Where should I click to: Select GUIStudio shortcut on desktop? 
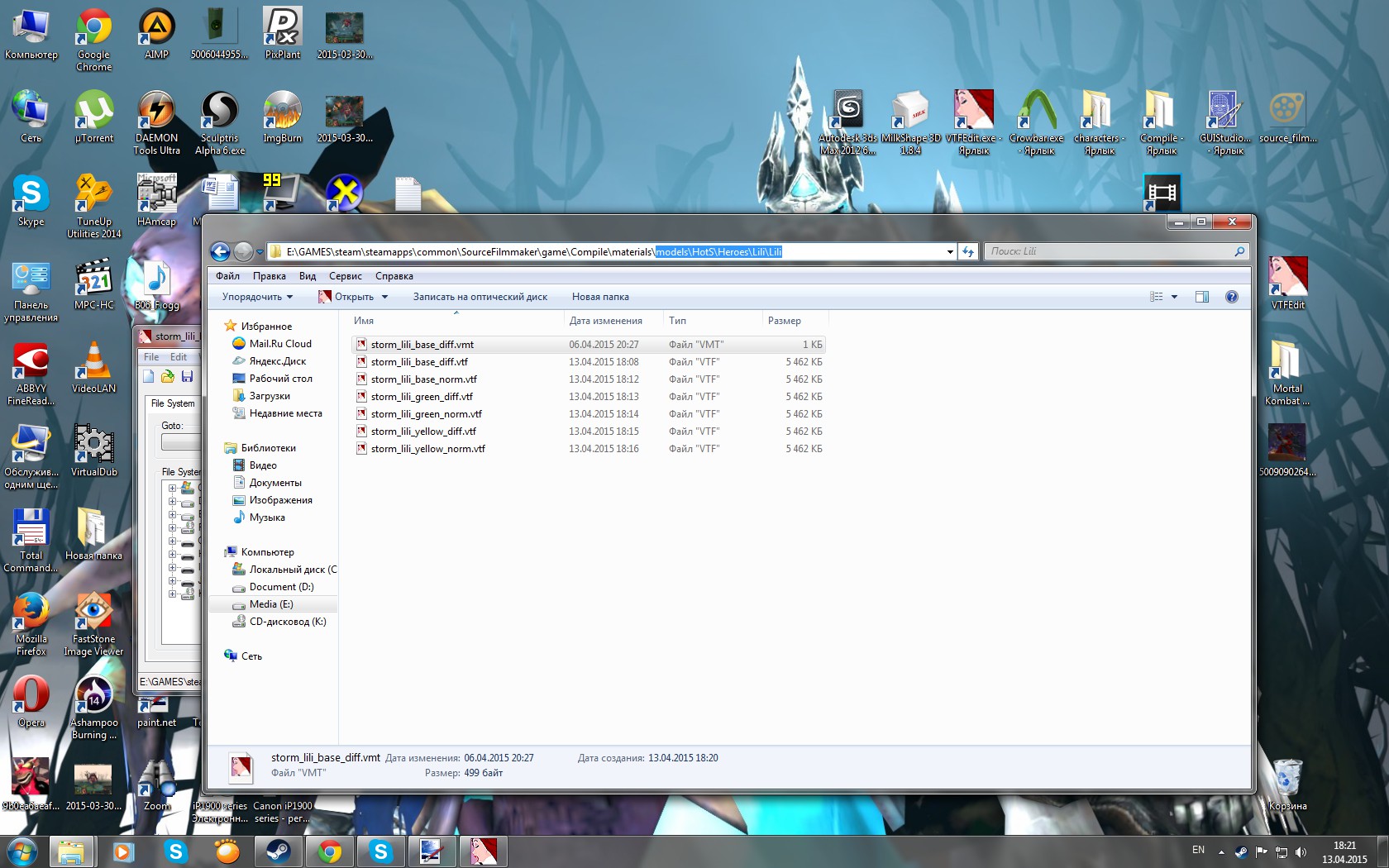coord(1224,123)
